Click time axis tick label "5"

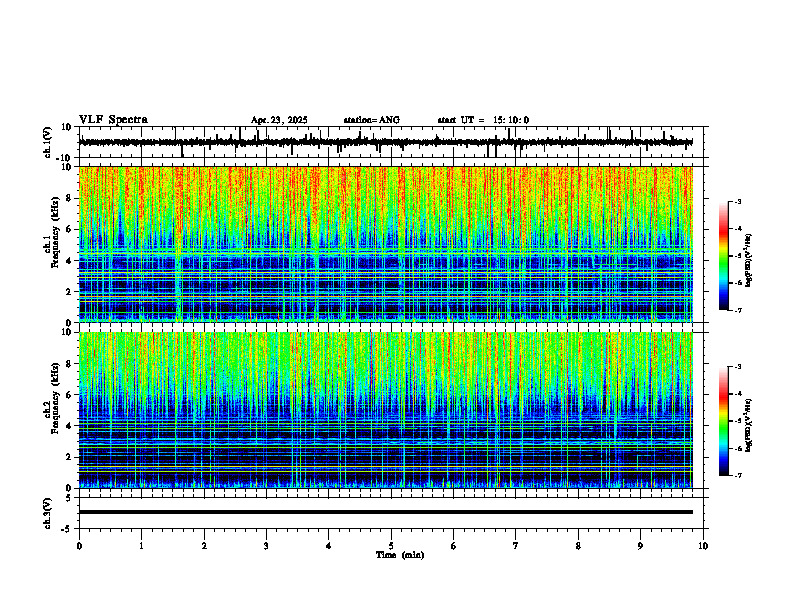391,546
